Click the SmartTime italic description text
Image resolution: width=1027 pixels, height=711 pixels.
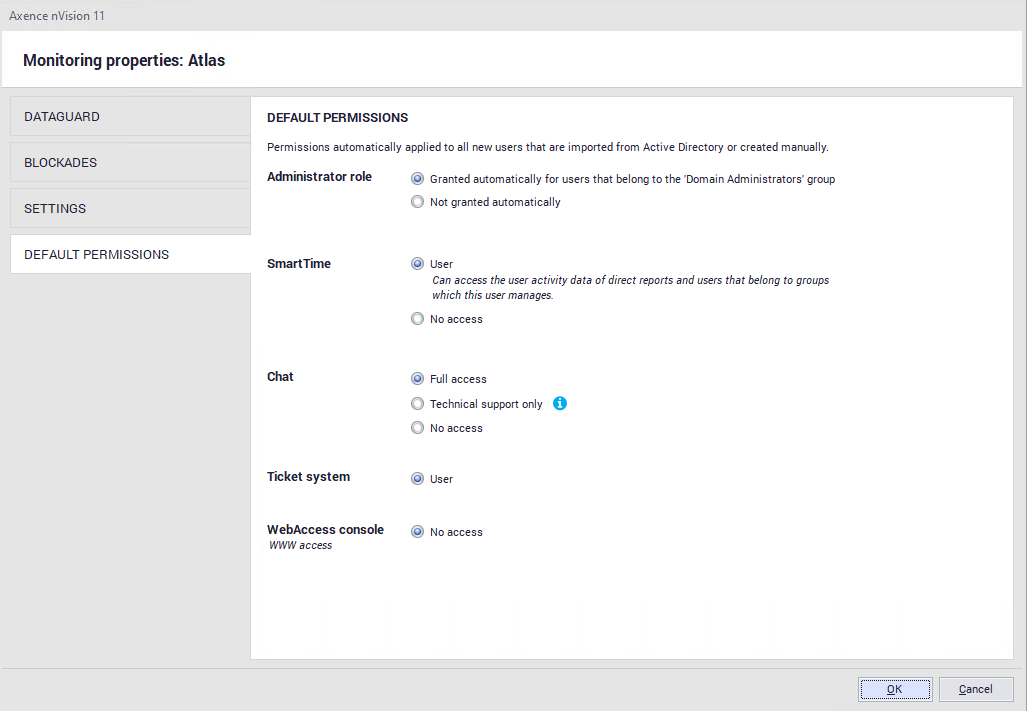[x=630, y=288]
